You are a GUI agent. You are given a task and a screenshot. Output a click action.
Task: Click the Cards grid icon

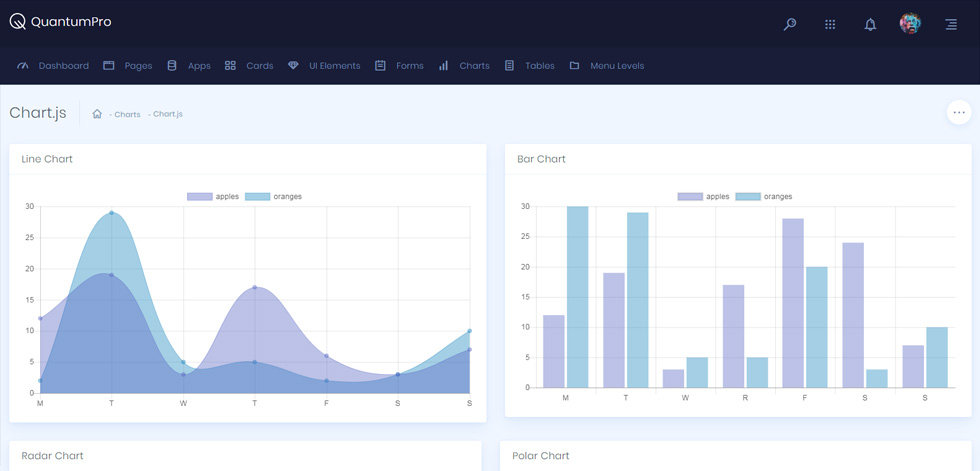(230, 66)
